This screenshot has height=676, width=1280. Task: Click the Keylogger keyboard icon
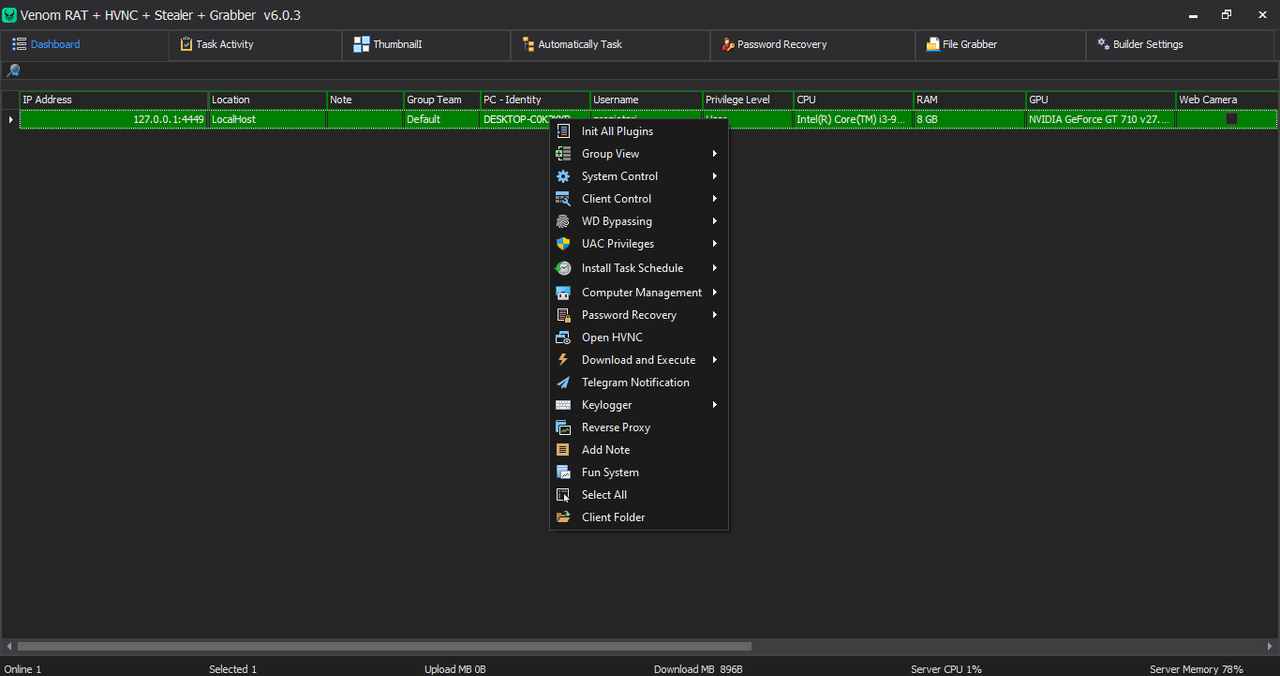[x=563, y=405]
